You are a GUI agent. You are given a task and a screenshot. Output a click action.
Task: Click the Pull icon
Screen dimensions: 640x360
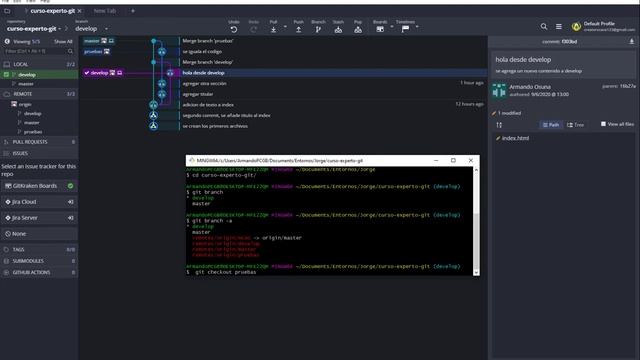pos(273,29)
